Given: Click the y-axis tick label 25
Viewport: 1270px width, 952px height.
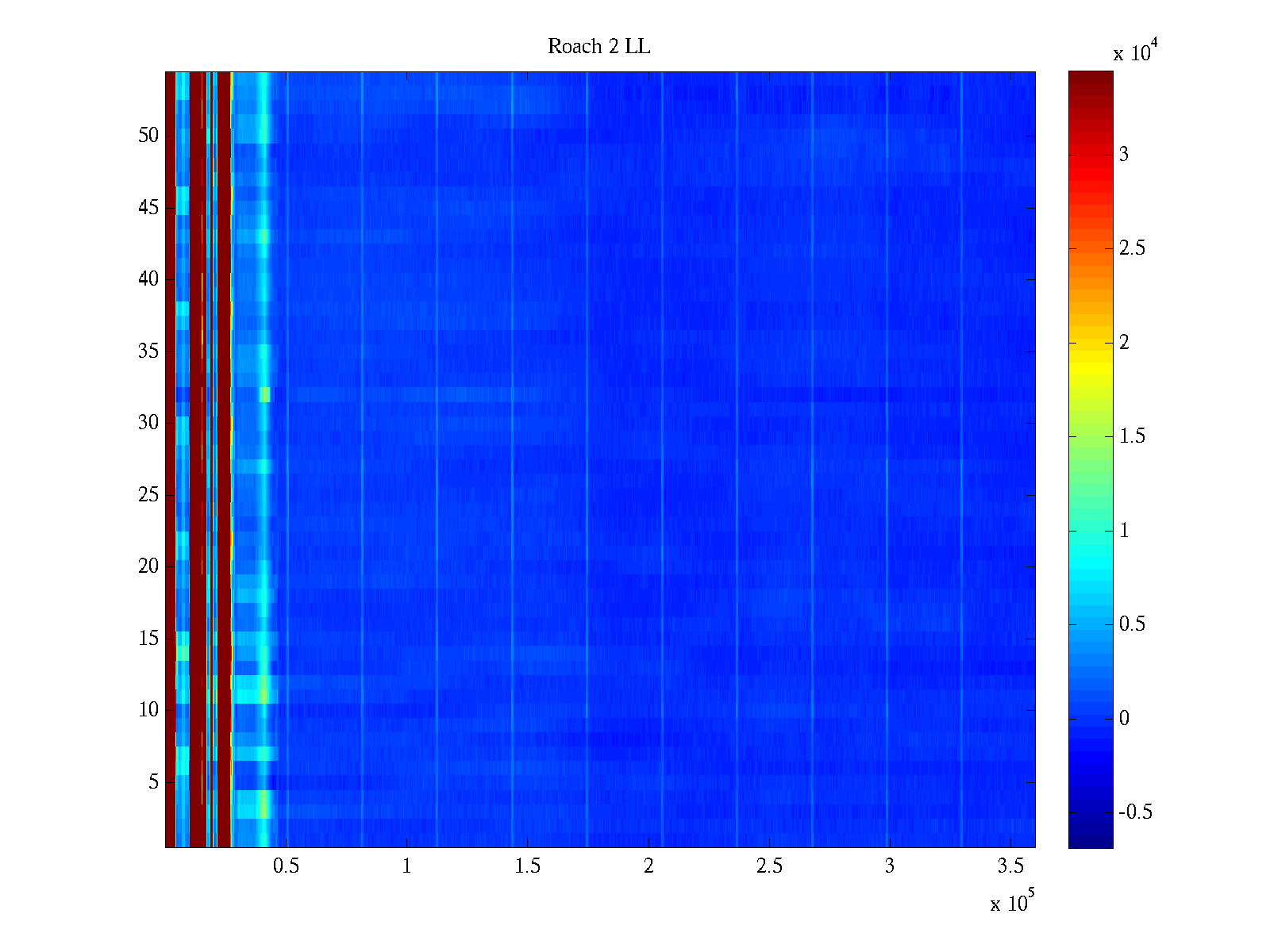Looking at the screenshot, I should tap(148, 495).
